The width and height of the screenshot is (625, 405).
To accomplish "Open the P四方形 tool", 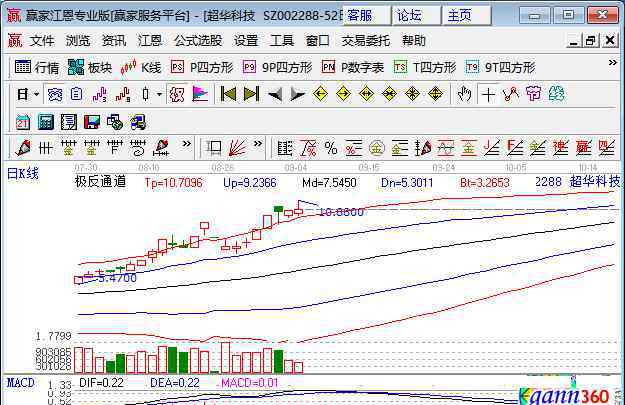I will point(202,67).
